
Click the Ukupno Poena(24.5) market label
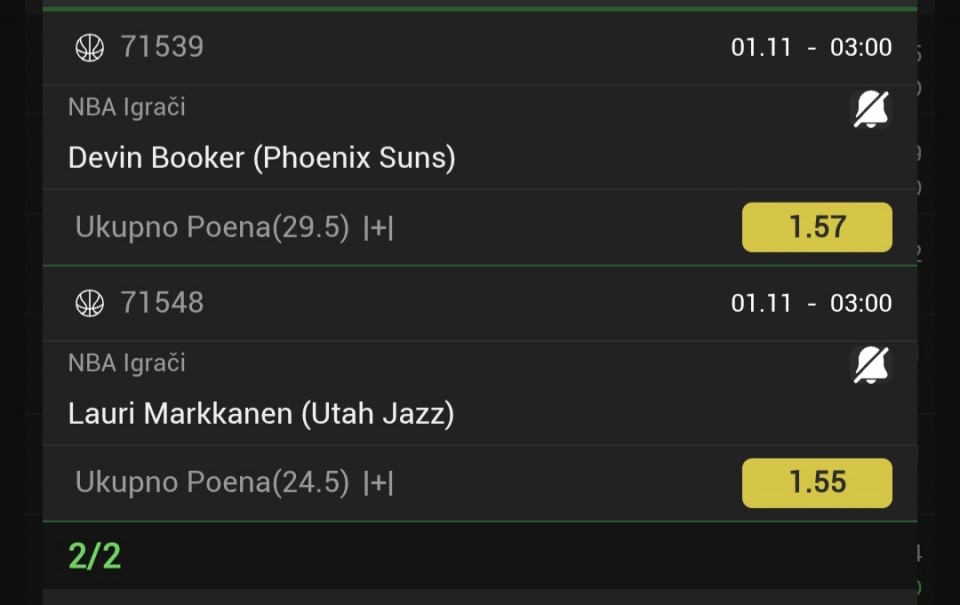tap(212, 484)
